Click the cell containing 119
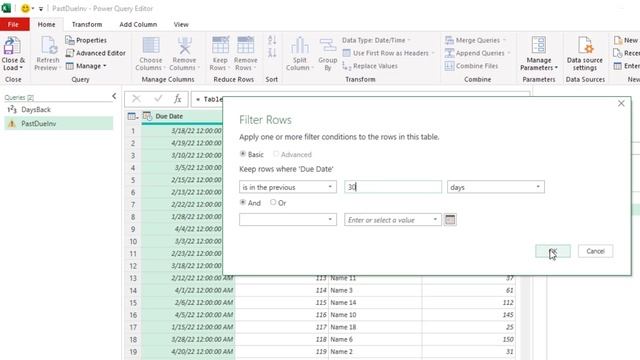Screen dimensions: 640x360 tap(282, 351)
